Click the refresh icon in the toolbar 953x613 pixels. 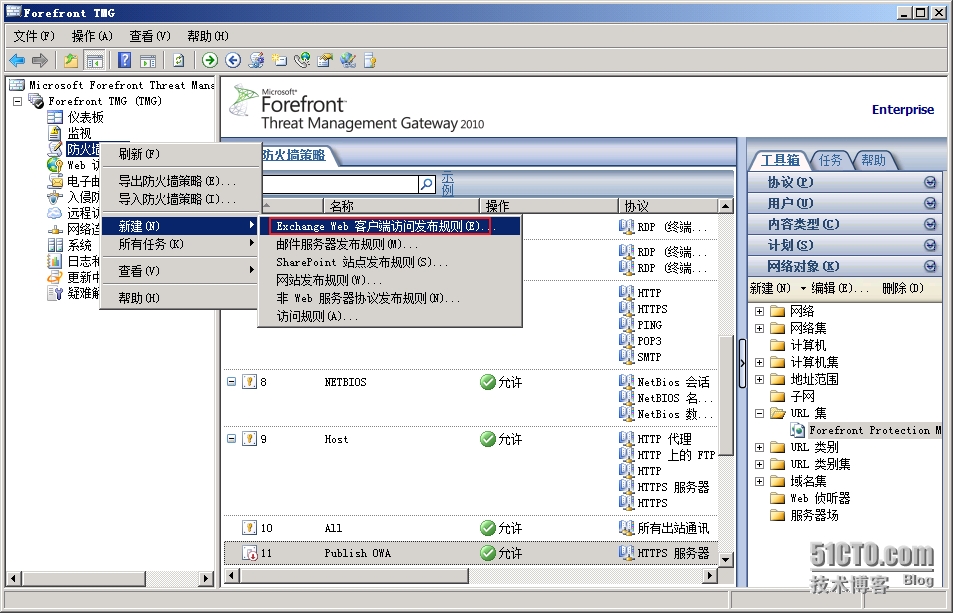(178, 60)
